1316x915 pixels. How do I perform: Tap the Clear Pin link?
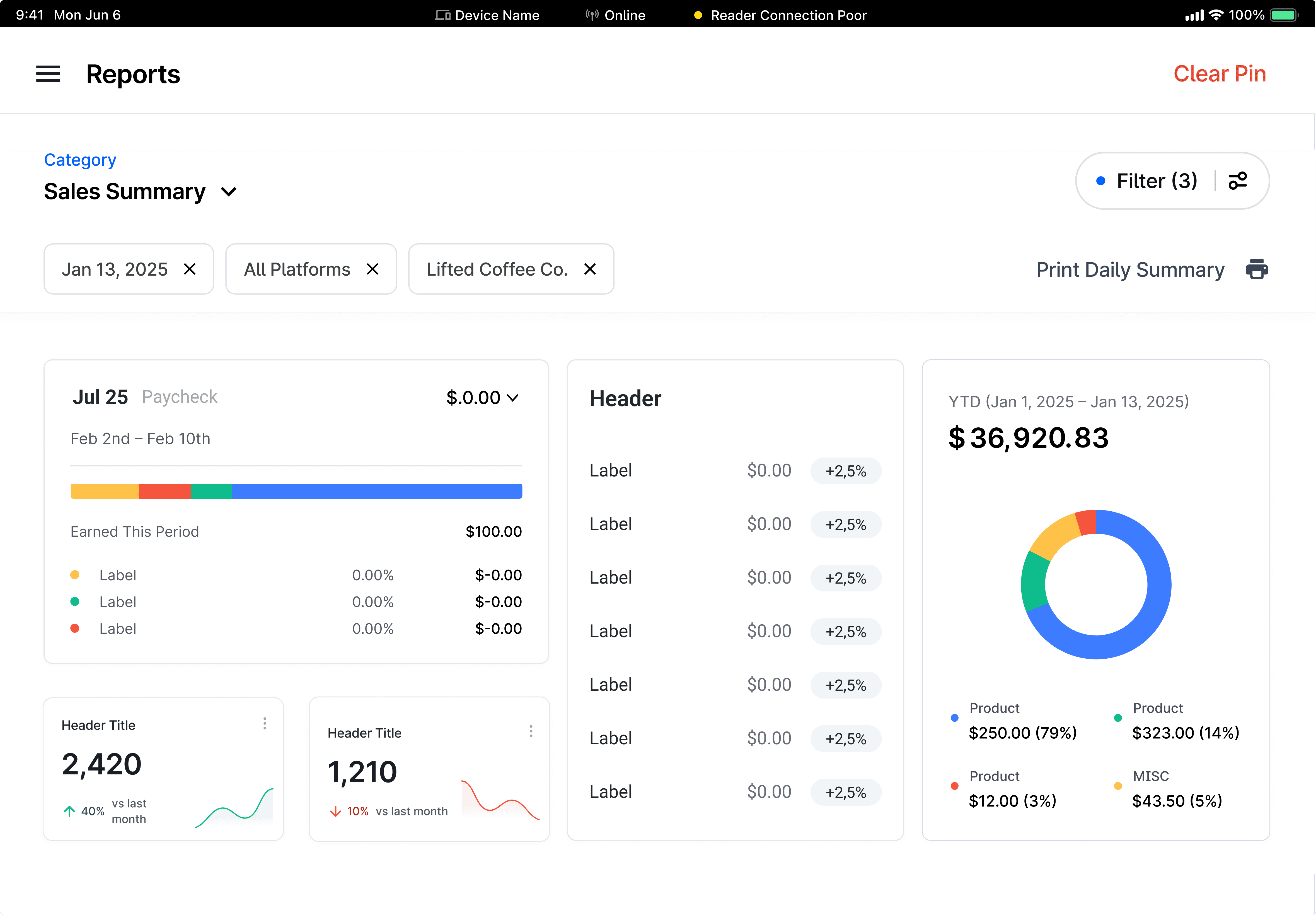tap(1219, 74)
